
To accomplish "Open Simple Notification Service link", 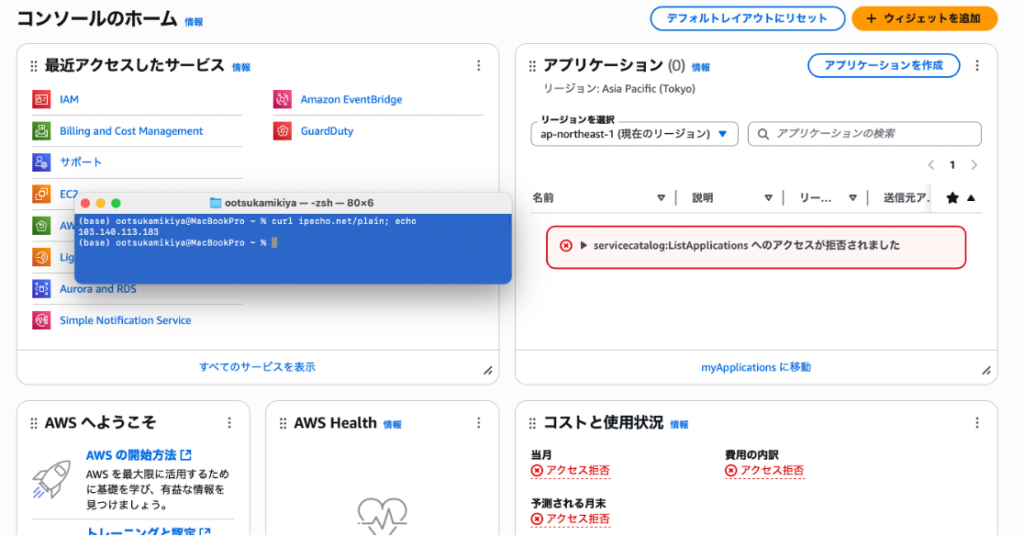I will pos(125,320).
